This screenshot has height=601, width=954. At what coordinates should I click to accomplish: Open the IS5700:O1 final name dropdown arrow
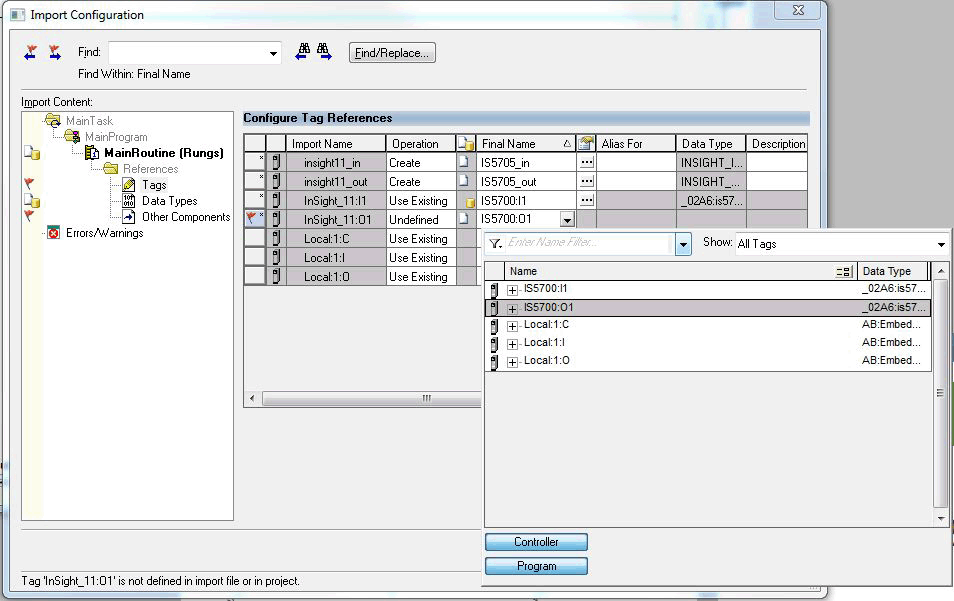(567, 220)
